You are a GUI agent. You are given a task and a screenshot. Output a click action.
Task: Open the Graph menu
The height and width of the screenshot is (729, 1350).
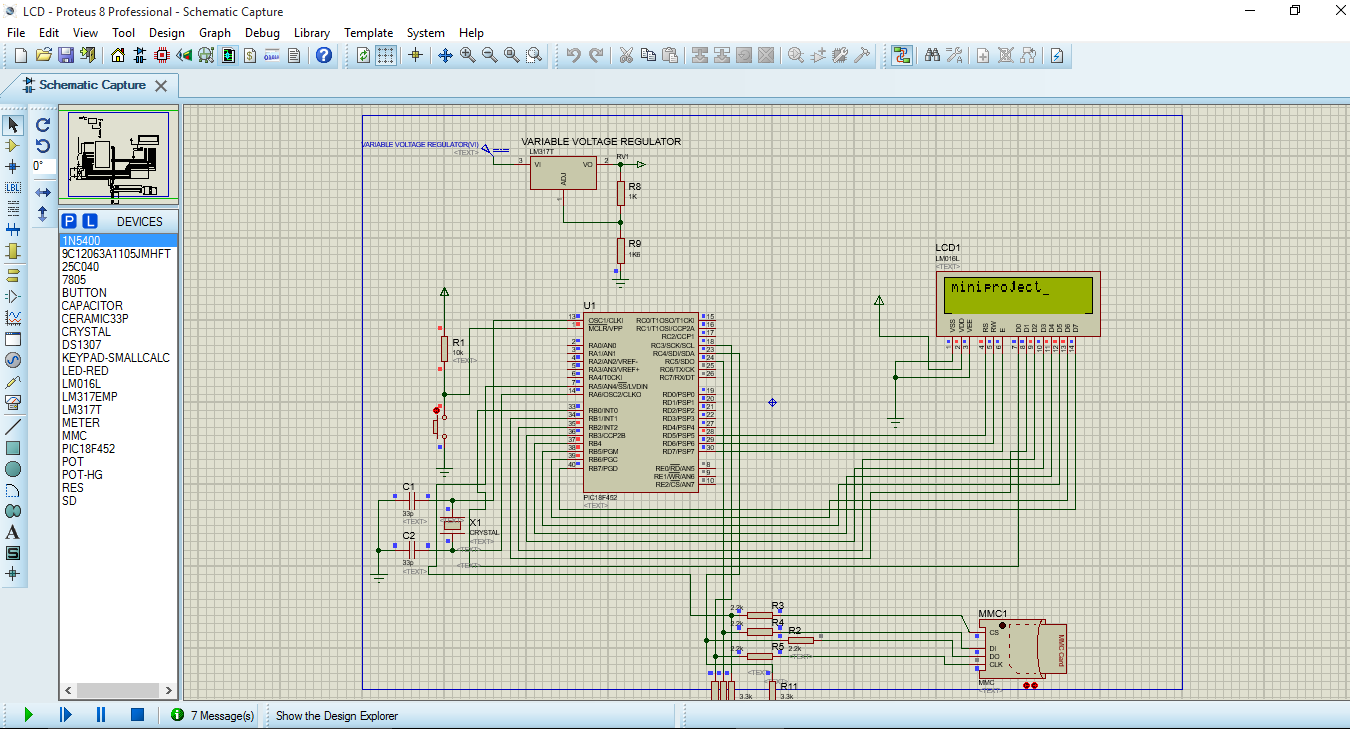point(215,33)
